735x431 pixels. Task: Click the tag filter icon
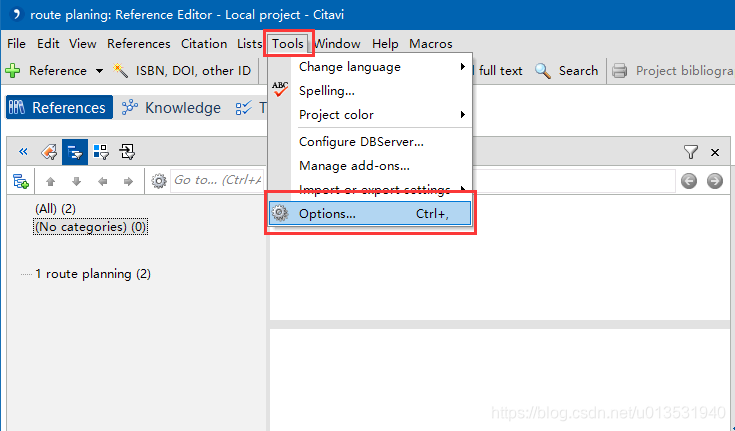tap(49, 152)
